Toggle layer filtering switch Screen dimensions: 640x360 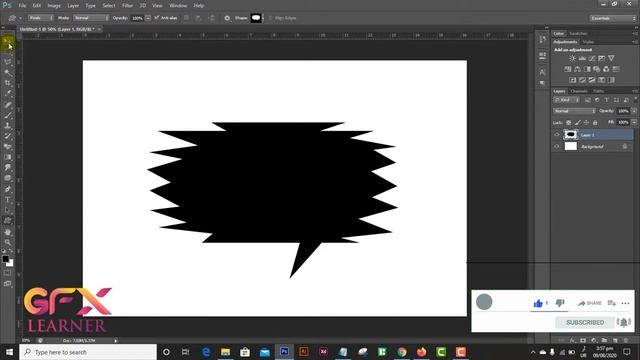635,100
